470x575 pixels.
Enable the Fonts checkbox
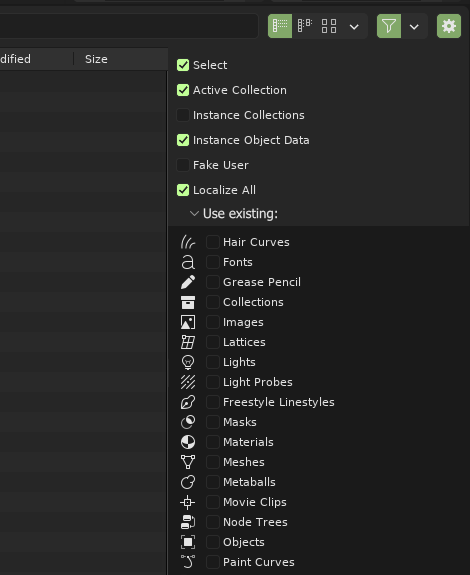pyautogui.click(x=213, y=262)
